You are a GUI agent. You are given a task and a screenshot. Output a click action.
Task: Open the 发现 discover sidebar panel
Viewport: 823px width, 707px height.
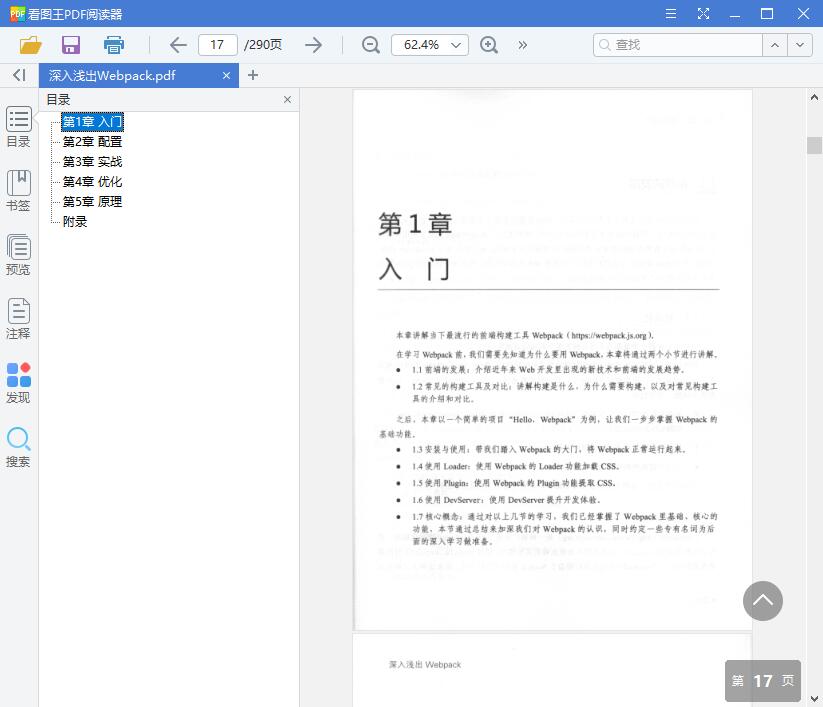(18, 383)
